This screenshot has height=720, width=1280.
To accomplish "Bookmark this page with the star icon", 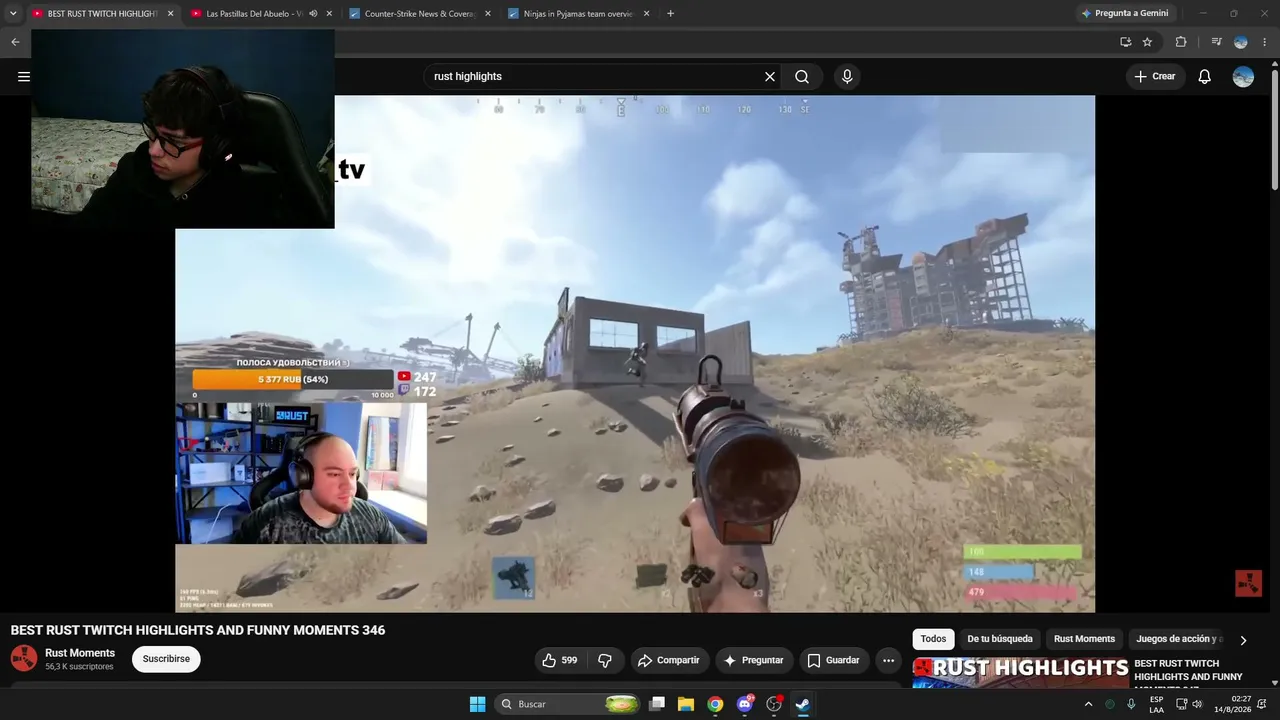I will (1147, 42).
